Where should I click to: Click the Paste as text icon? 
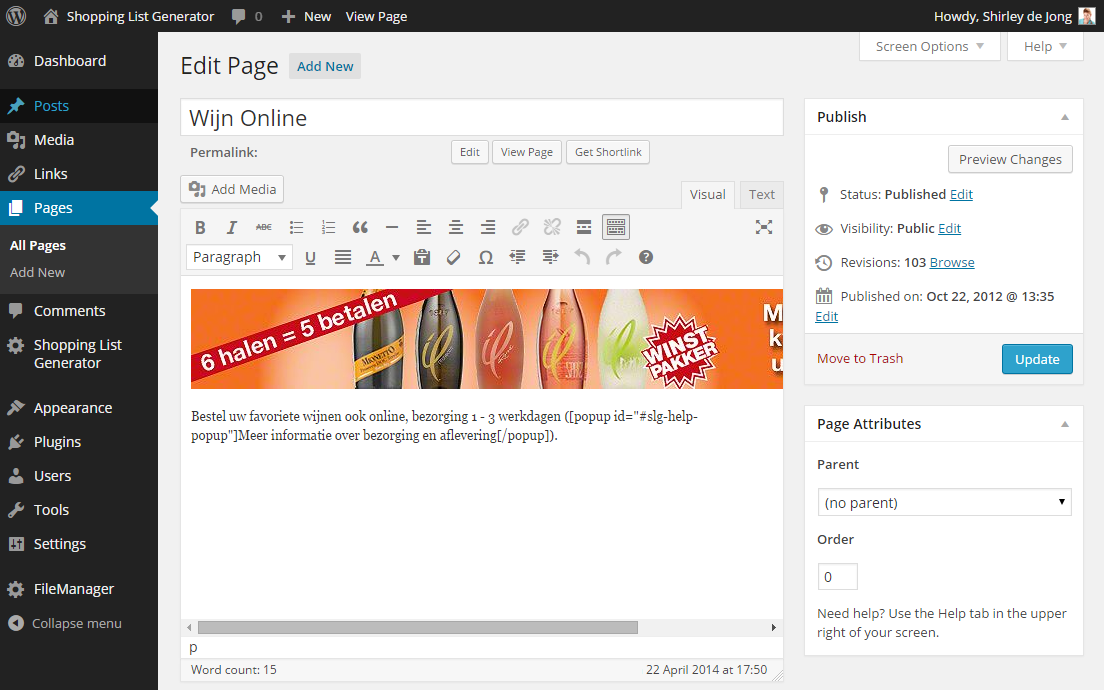point(422,258)
